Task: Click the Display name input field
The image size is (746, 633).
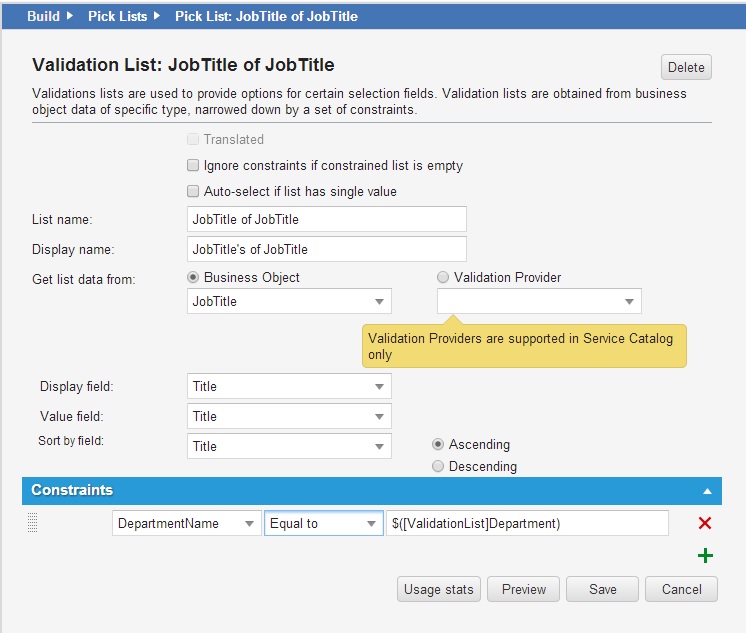Action: point(327,249)
